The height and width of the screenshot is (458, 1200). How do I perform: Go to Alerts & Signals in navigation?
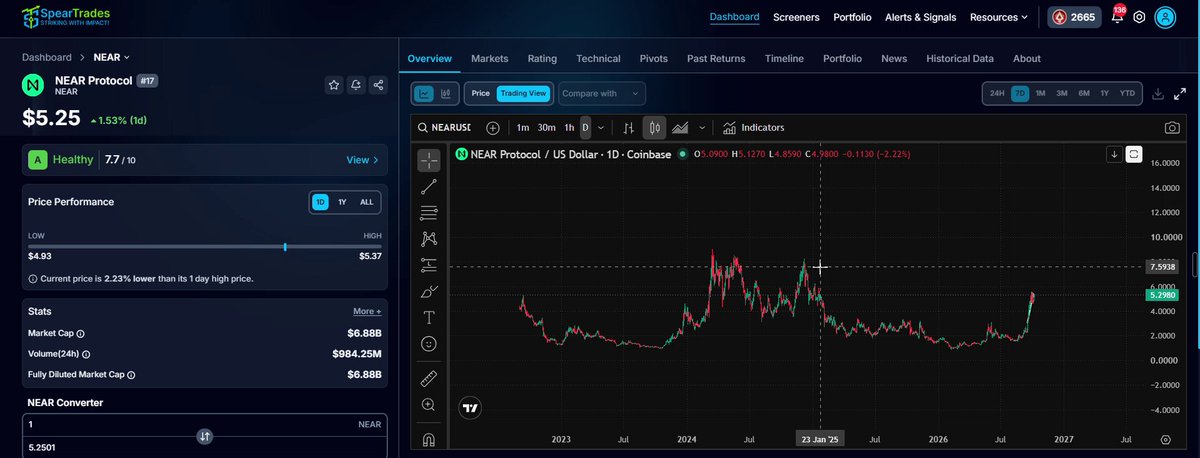tap(920, 17)
